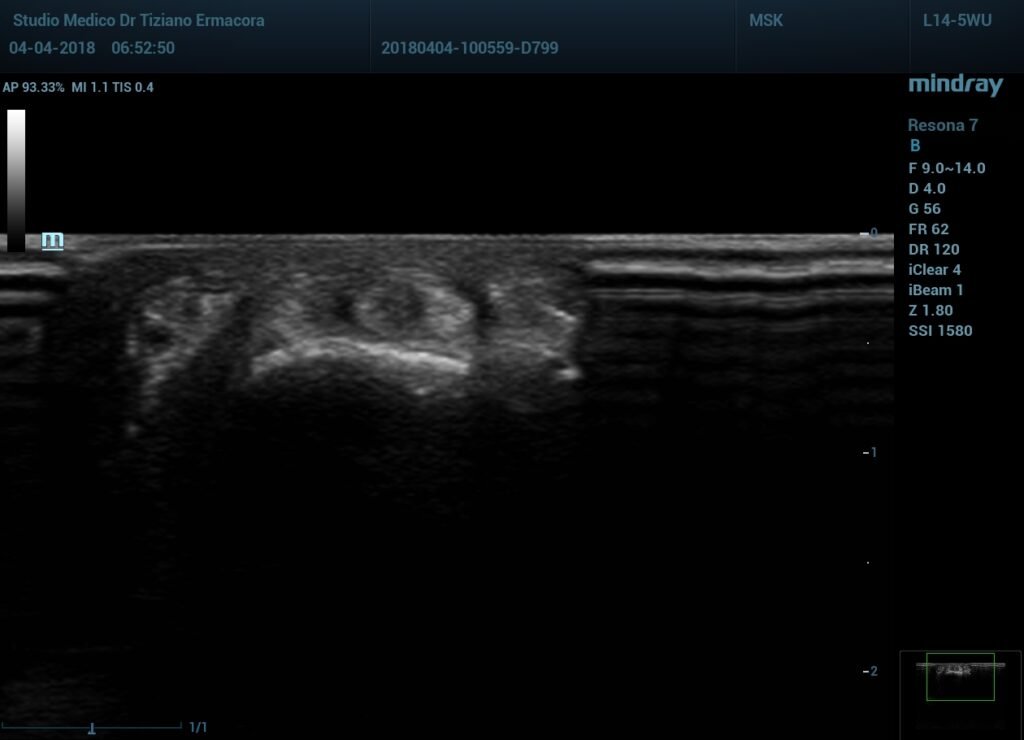Click the gain G 56 parameter
The height and width of the screenshot is (740, 1024).
tap(924, 209)
